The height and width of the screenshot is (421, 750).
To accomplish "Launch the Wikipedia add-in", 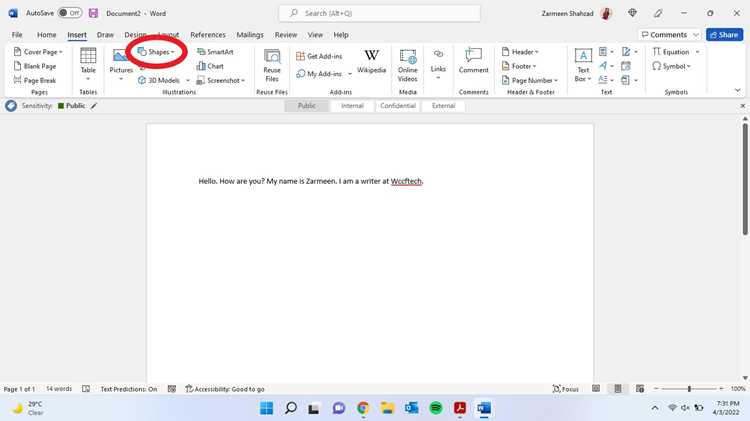I will tap(371, 61).
